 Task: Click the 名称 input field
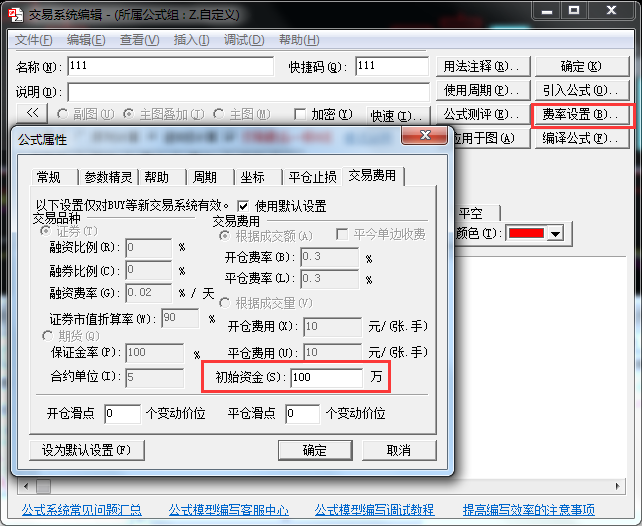pos(170,66)
